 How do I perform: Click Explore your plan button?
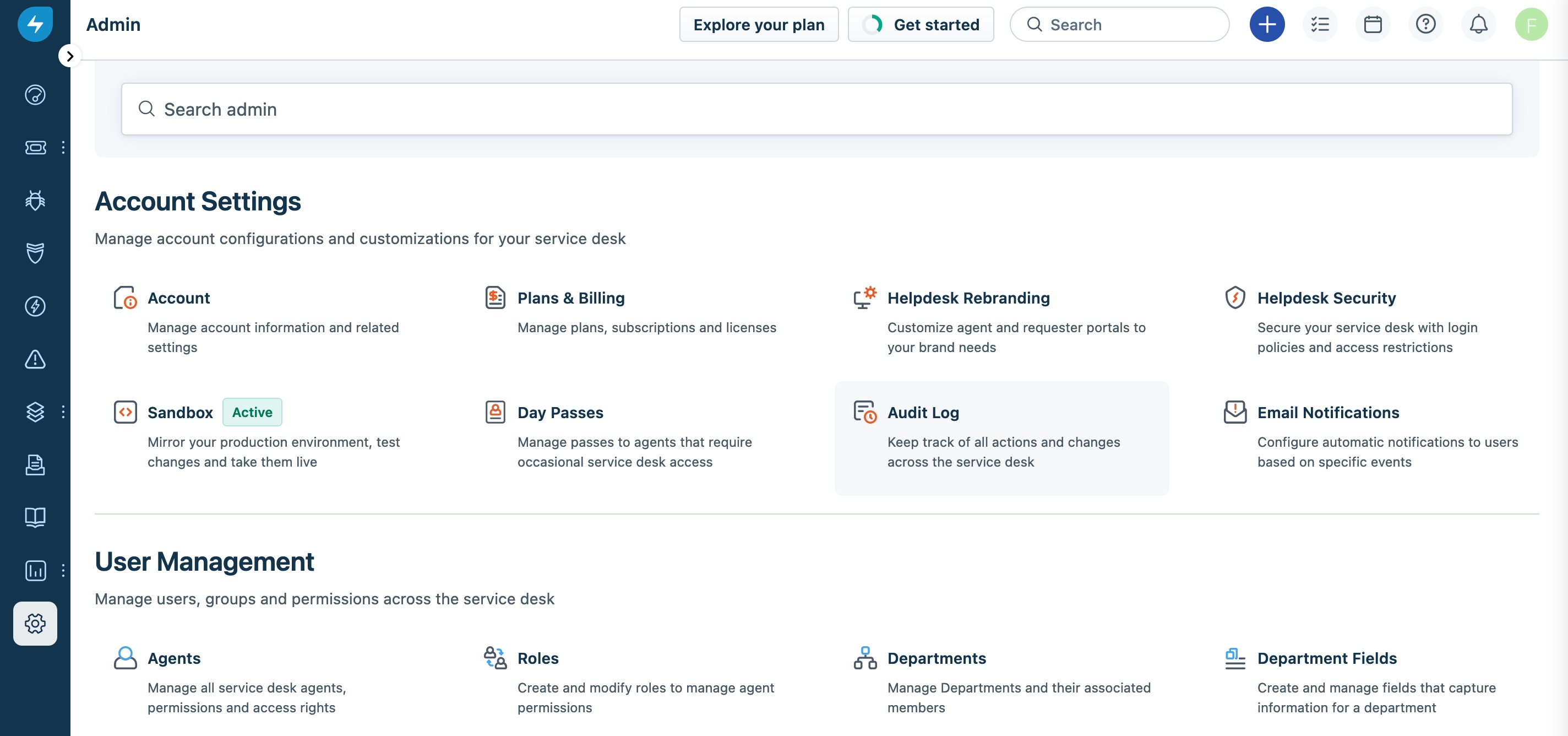pyautogui.click(x=759, y=24)
